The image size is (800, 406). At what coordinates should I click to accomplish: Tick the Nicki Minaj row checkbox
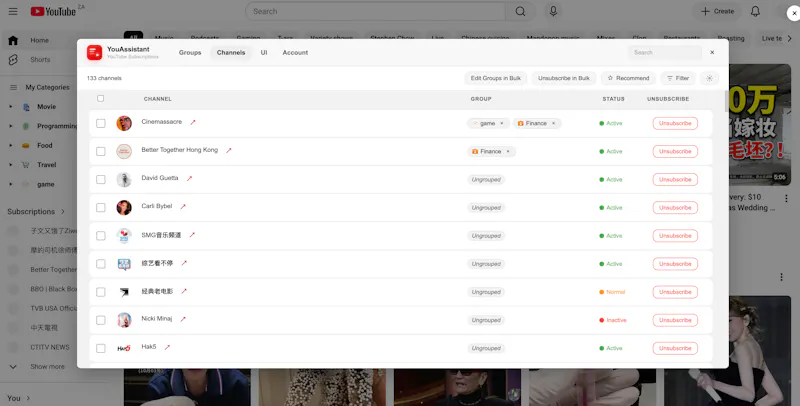[101, 320]
